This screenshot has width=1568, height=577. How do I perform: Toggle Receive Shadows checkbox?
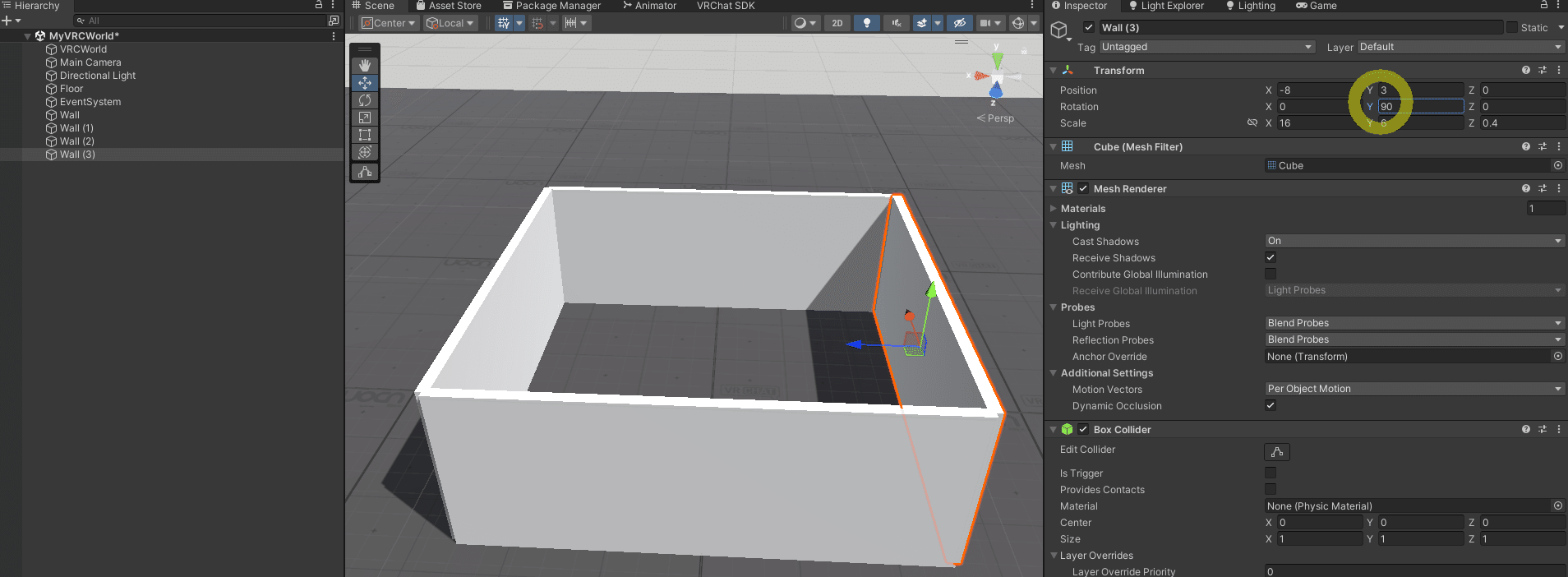tap(1271, 257)
